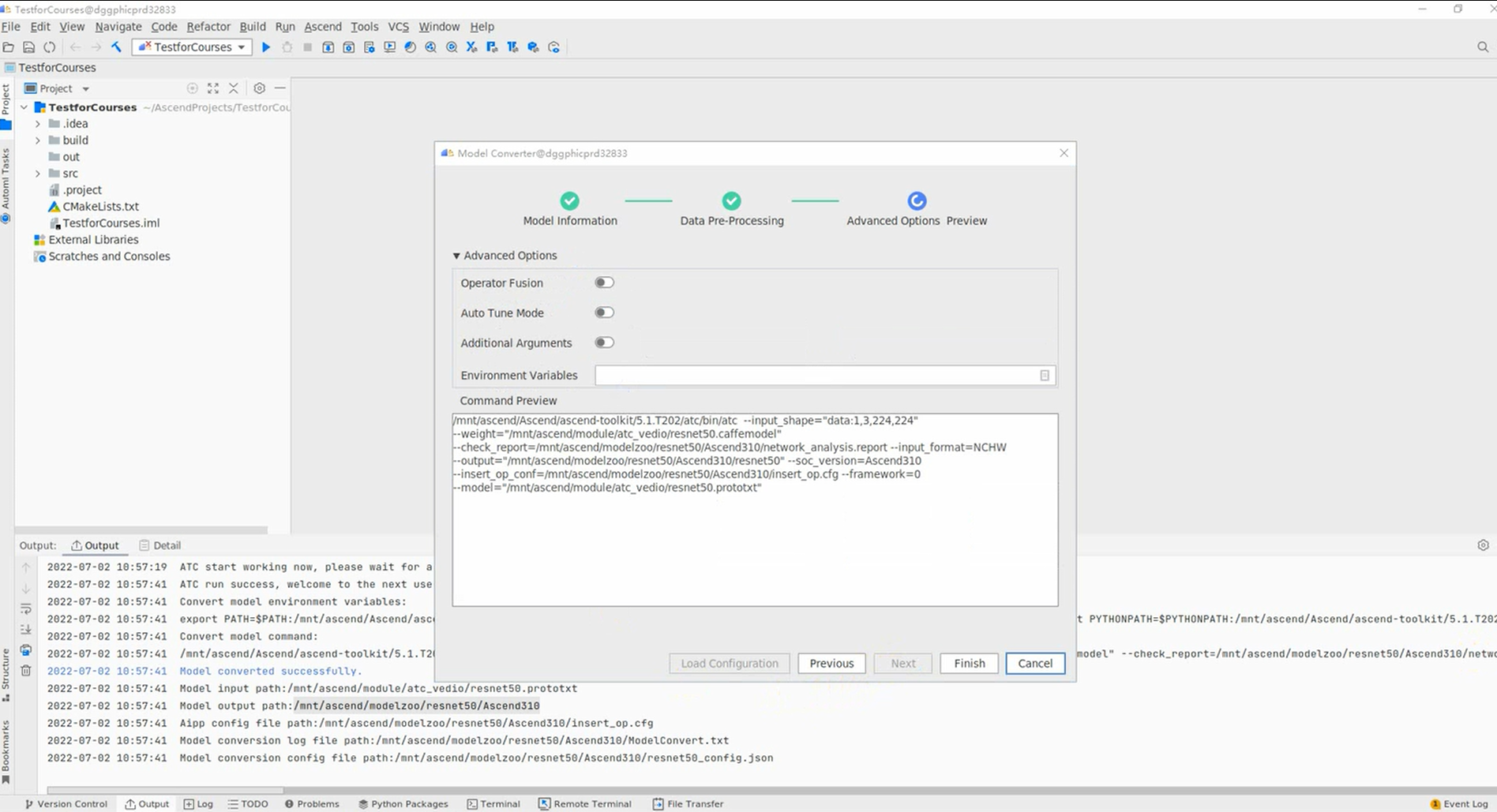
Task: Expand the build folder
Action: 37,140
